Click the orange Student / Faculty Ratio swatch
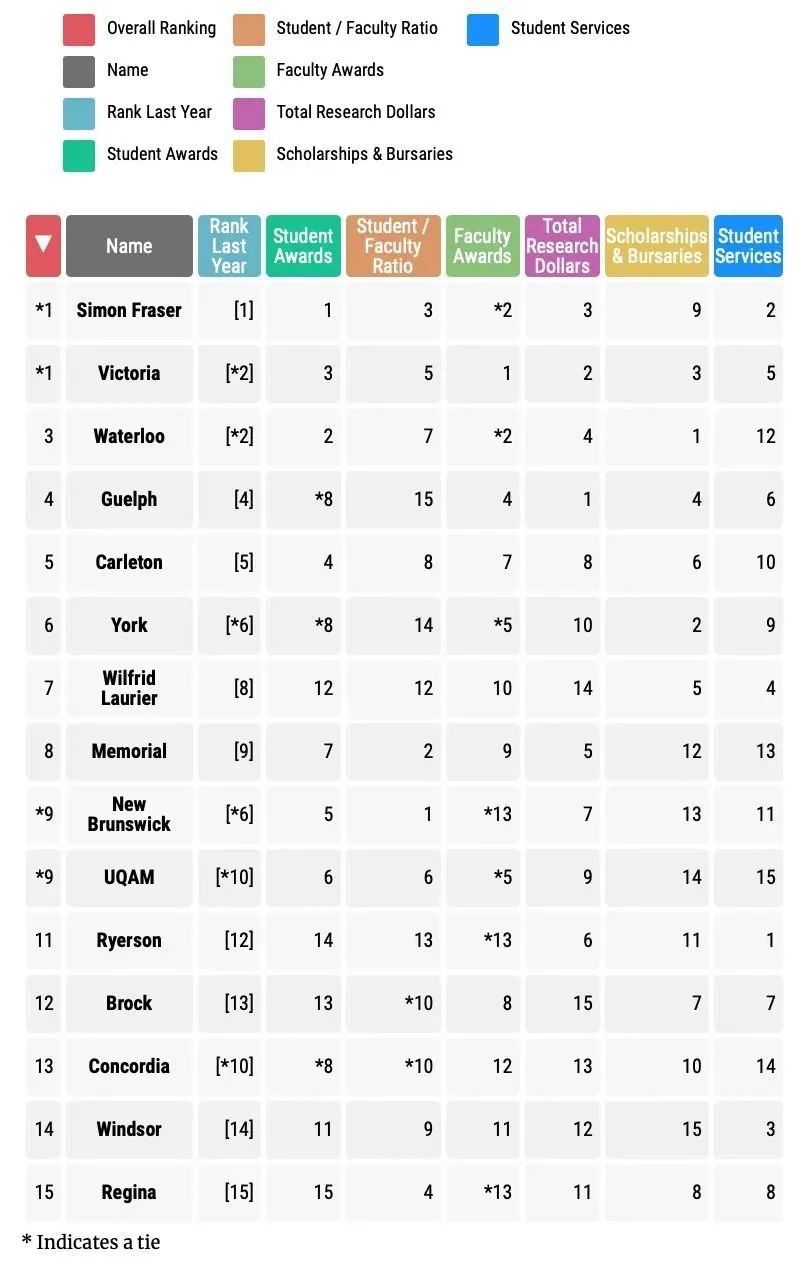This screenshot has height=1264, width=804. coord(249,30)
